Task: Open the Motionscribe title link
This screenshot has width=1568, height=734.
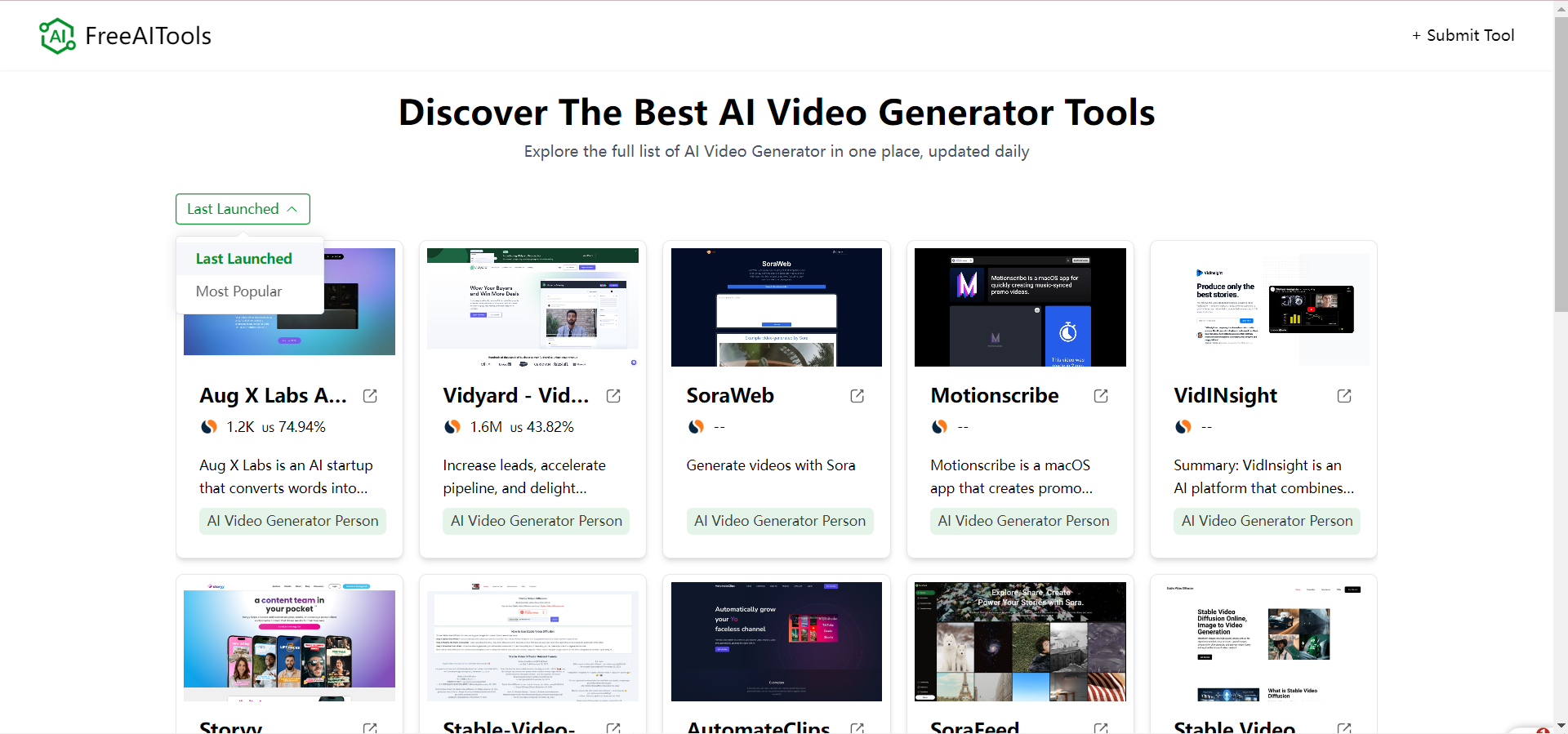Action: point(995,396)
